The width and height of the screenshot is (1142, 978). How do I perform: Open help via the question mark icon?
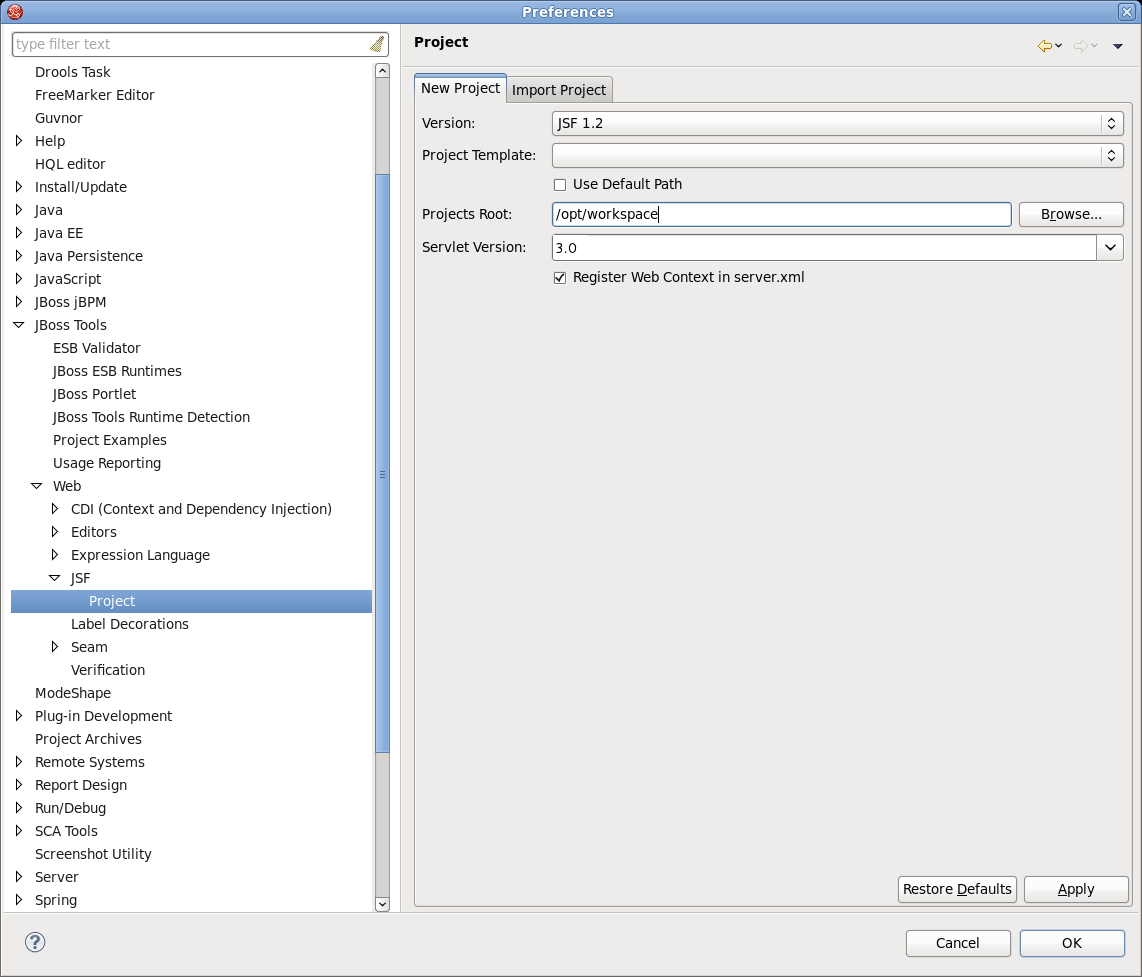(x=34, y=942)
